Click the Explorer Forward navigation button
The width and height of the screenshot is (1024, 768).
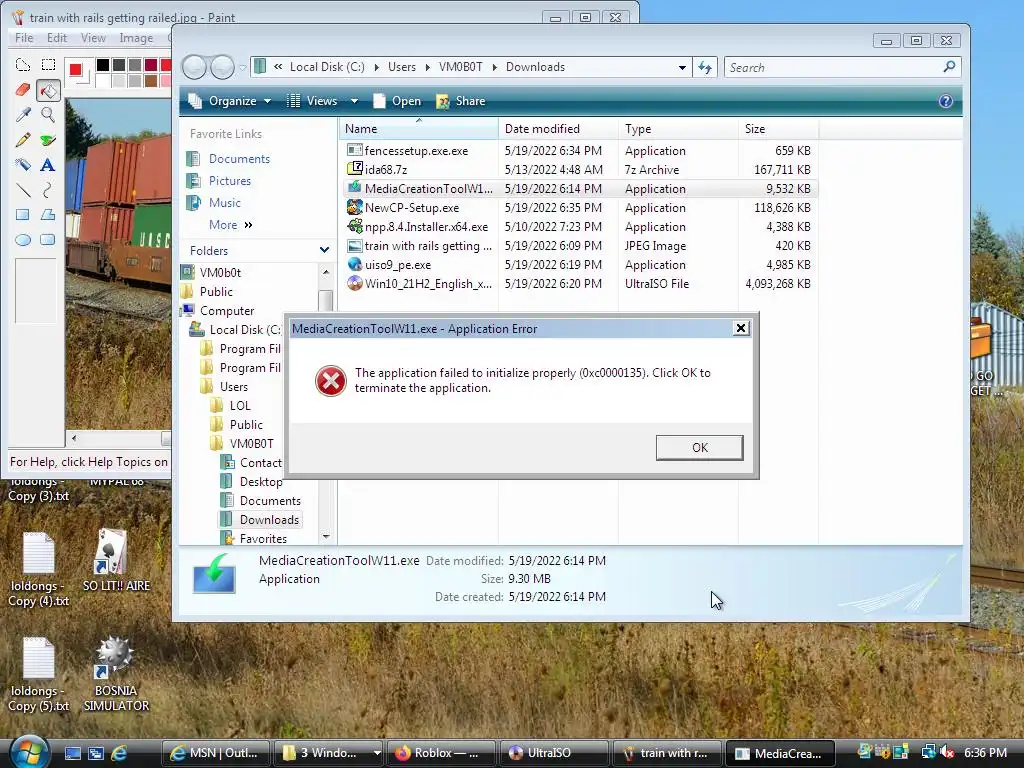(x=222, y=67)
